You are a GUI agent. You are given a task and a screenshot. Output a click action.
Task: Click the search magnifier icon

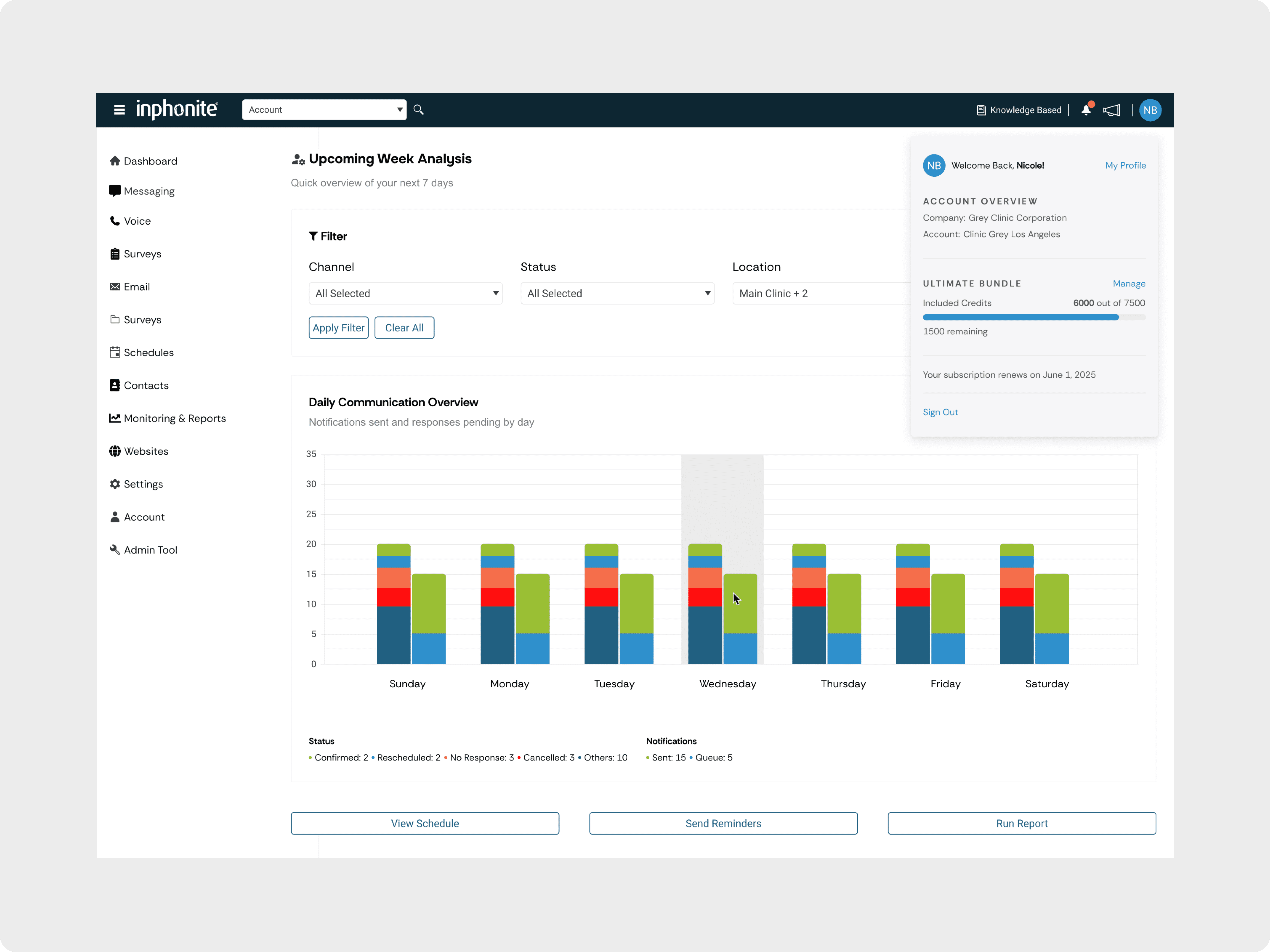pyautogui.click(x=419, y=110)
